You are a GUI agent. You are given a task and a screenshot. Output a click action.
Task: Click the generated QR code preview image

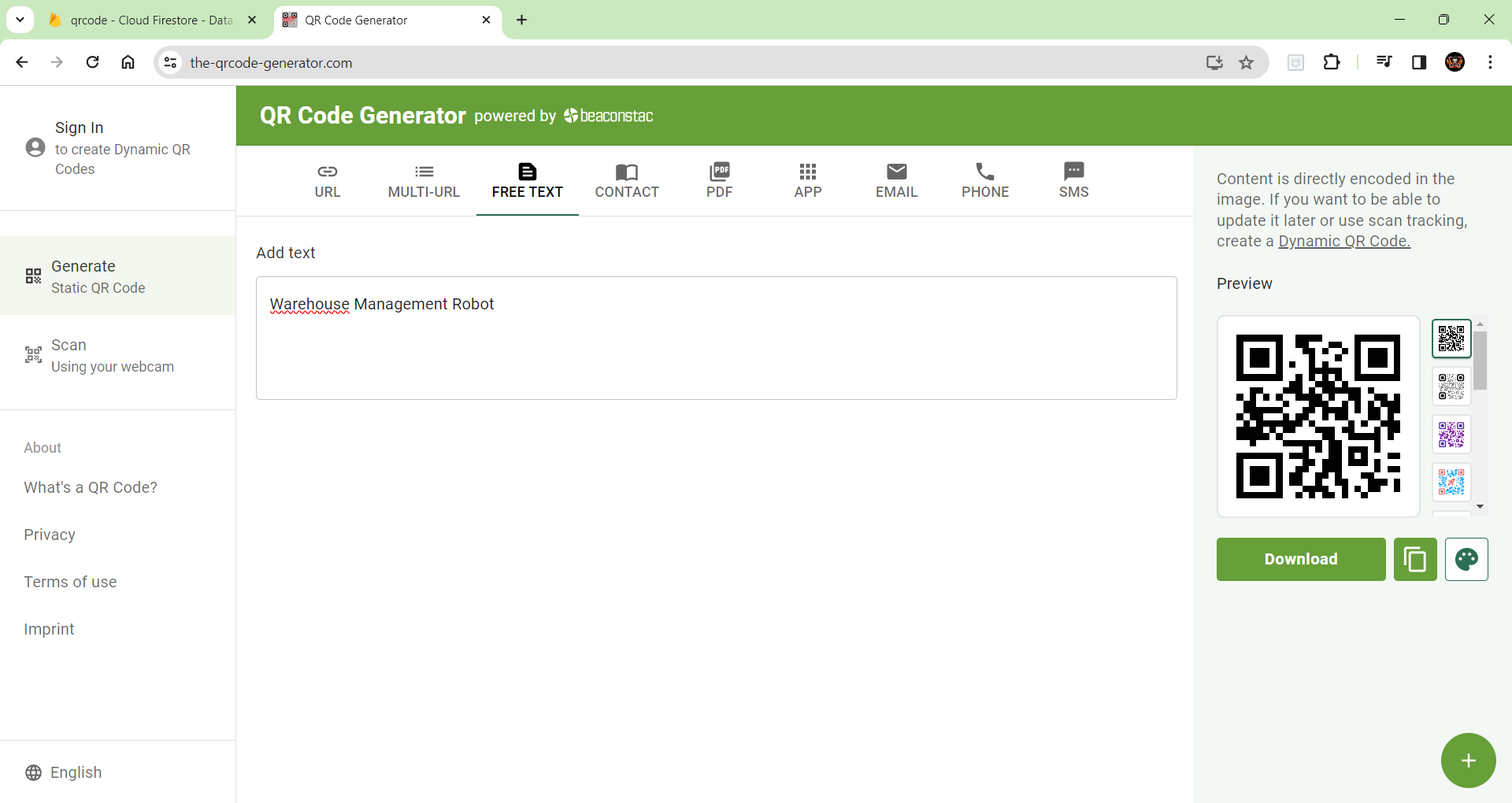1318,416
